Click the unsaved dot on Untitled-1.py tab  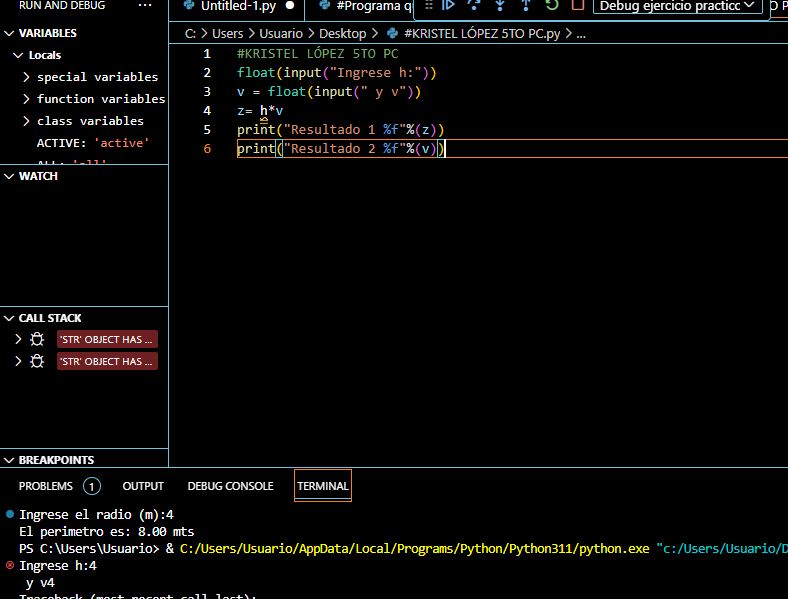click(290, 6)
